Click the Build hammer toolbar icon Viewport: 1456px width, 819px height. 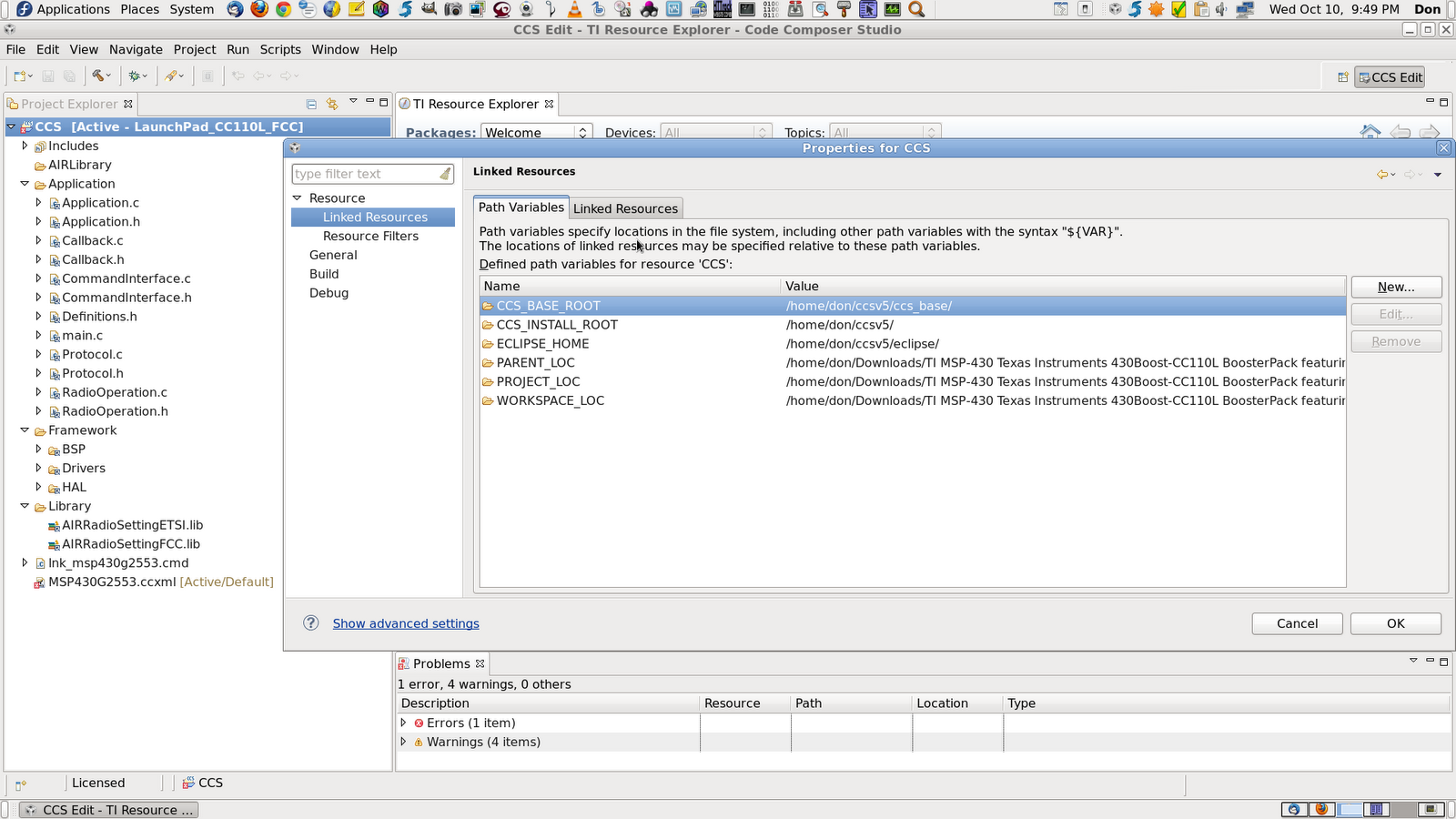[x=98, y=76]
